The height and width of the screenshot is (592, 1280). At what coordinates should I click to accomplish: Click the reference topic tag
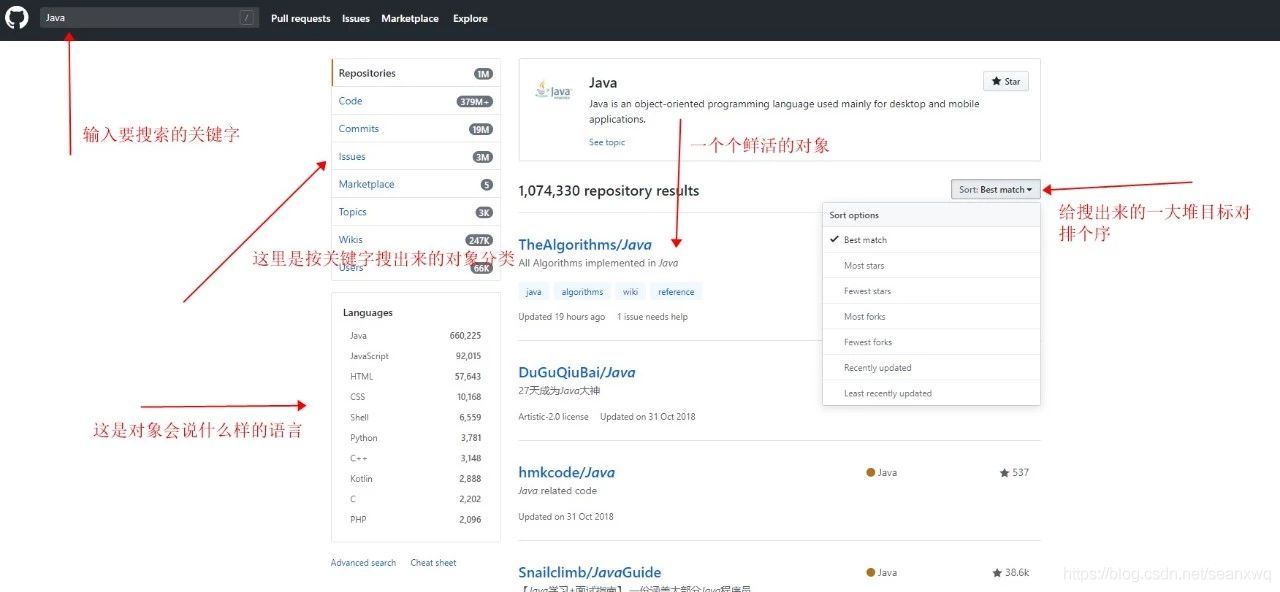point(676,292)
